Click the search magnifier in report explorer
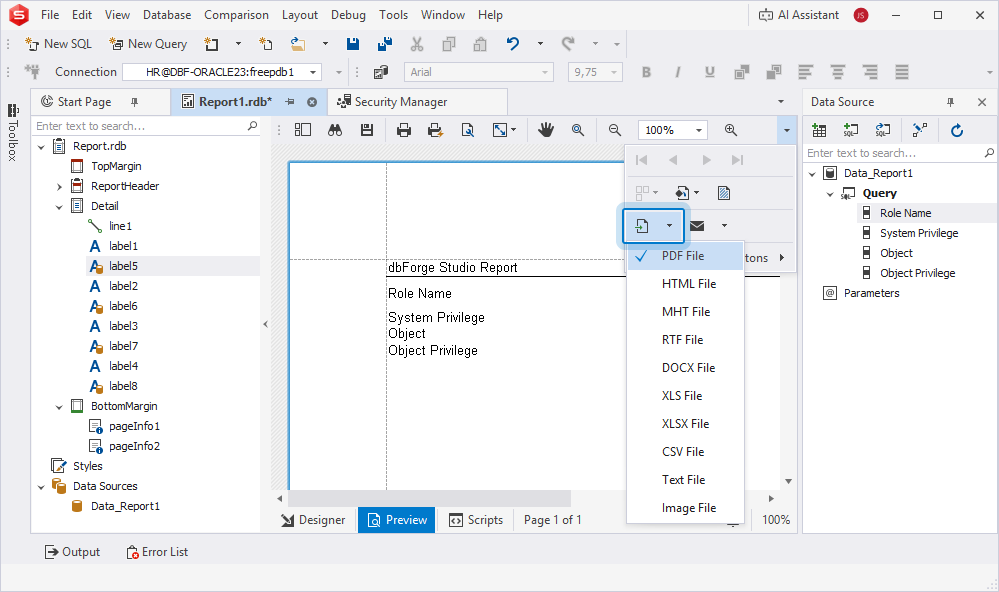 click(x=252, y=126)
